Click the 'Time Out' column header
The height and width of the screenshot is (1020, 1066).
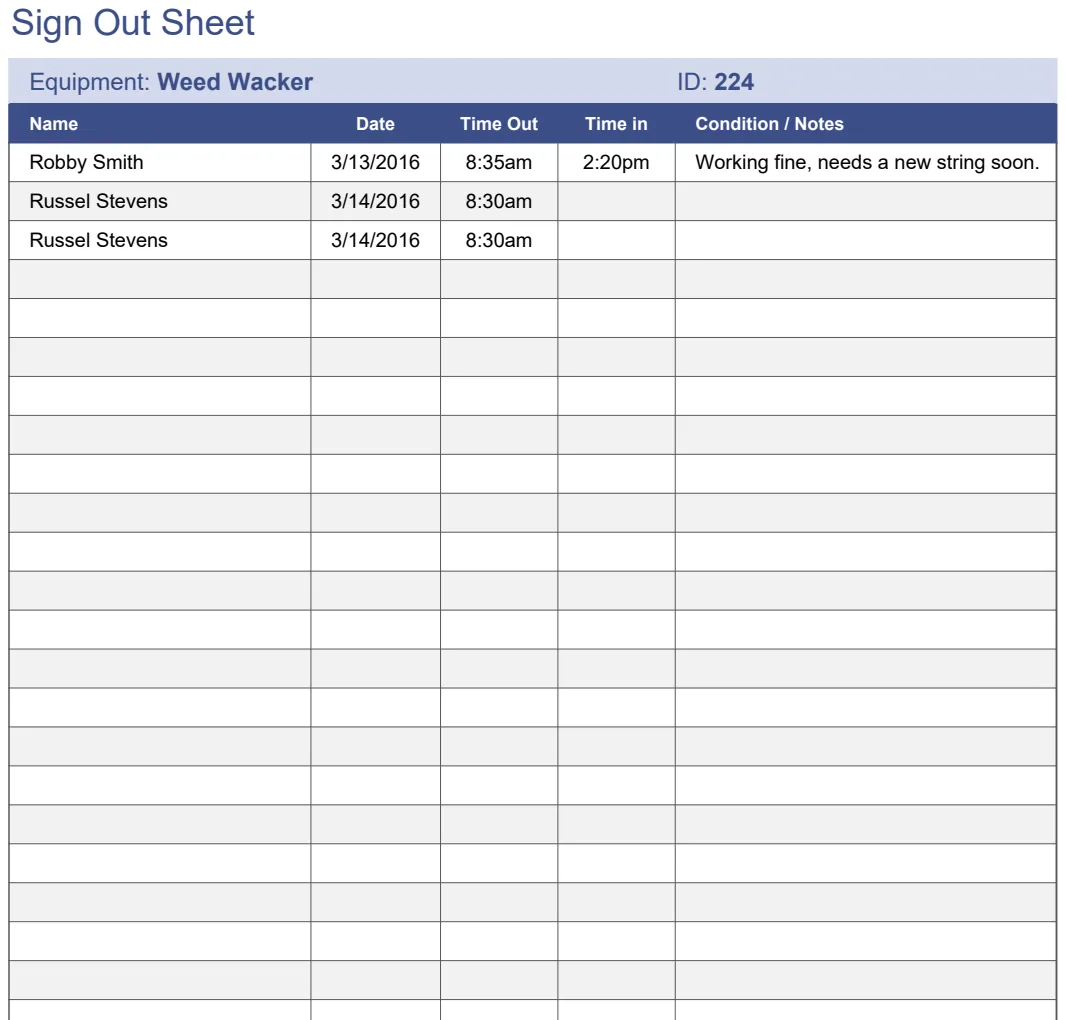pyautogui.click(x=498, y=124)
